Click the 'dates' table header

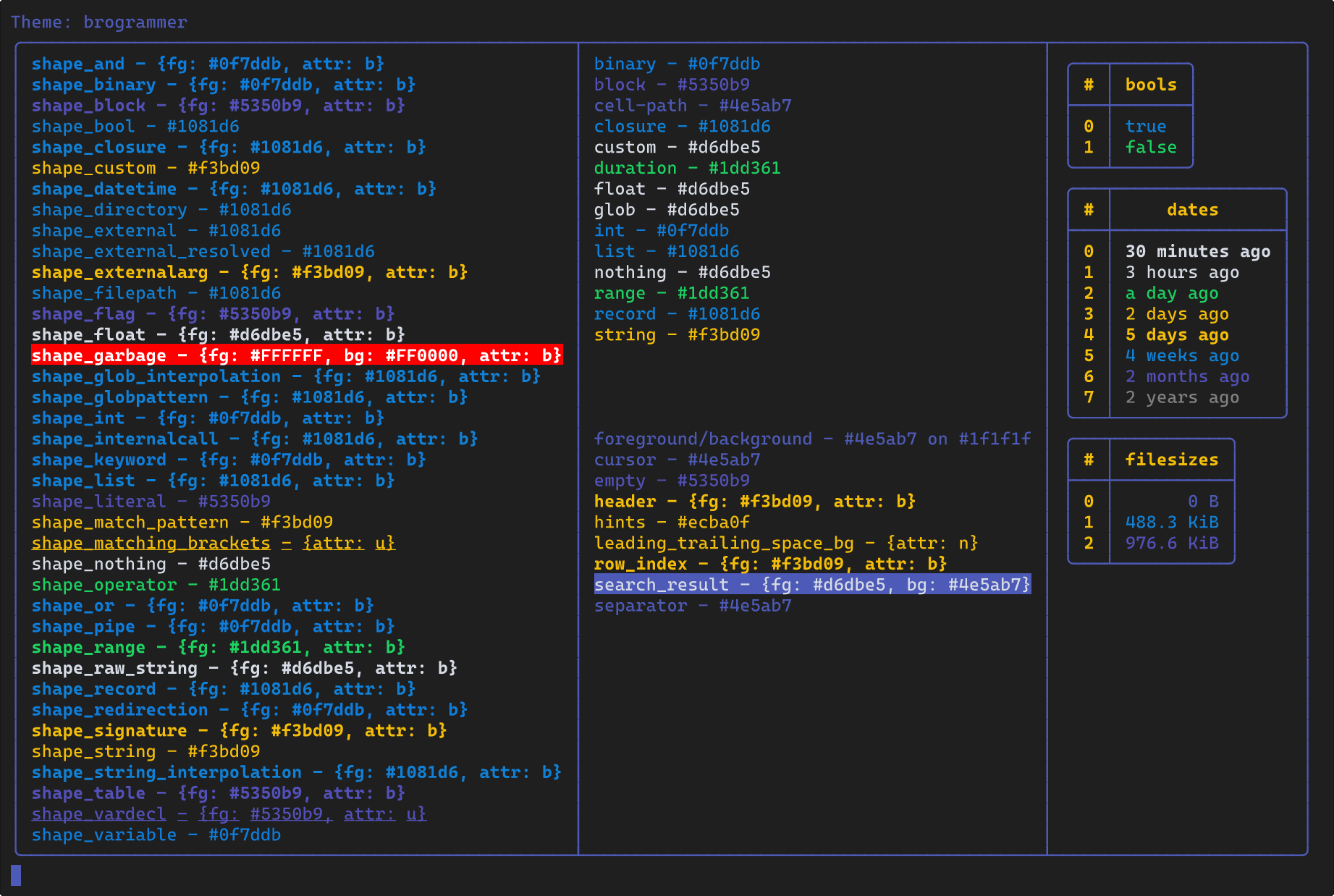(x=1193, y=210)
